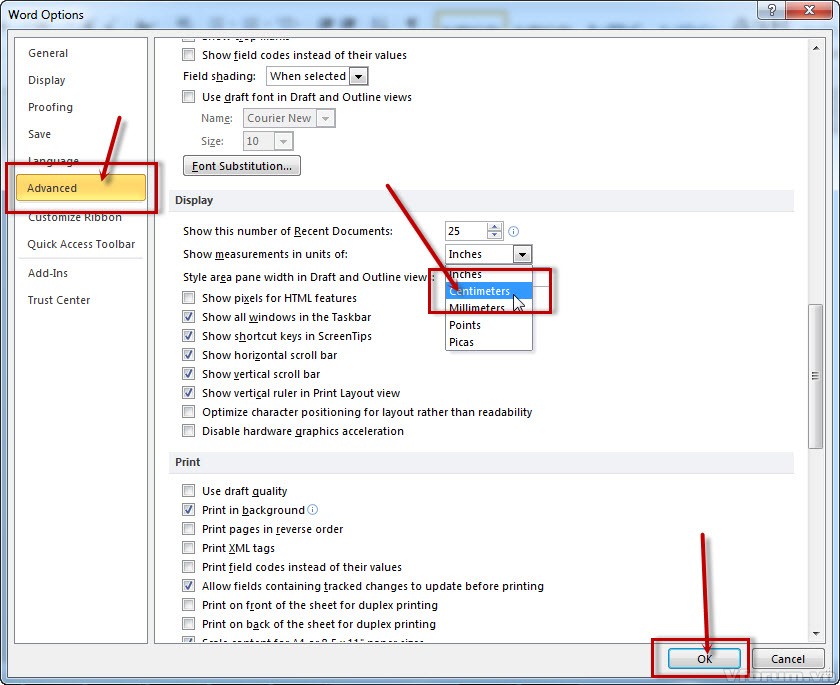
Task: Enable Print on back of sheet for duplex
Action: point(189,623)
